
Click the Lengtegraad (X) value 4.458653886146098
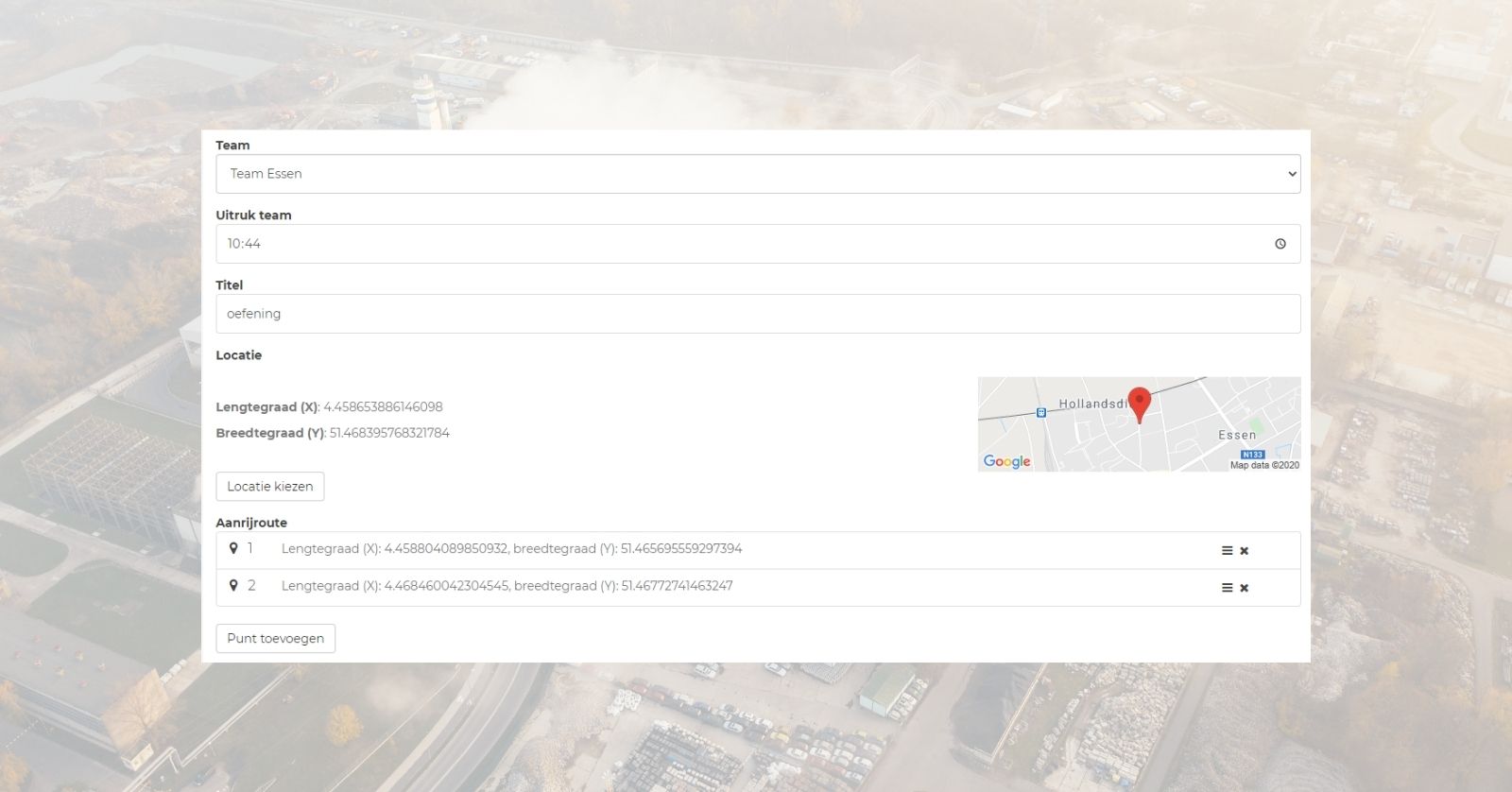point(383,407)
